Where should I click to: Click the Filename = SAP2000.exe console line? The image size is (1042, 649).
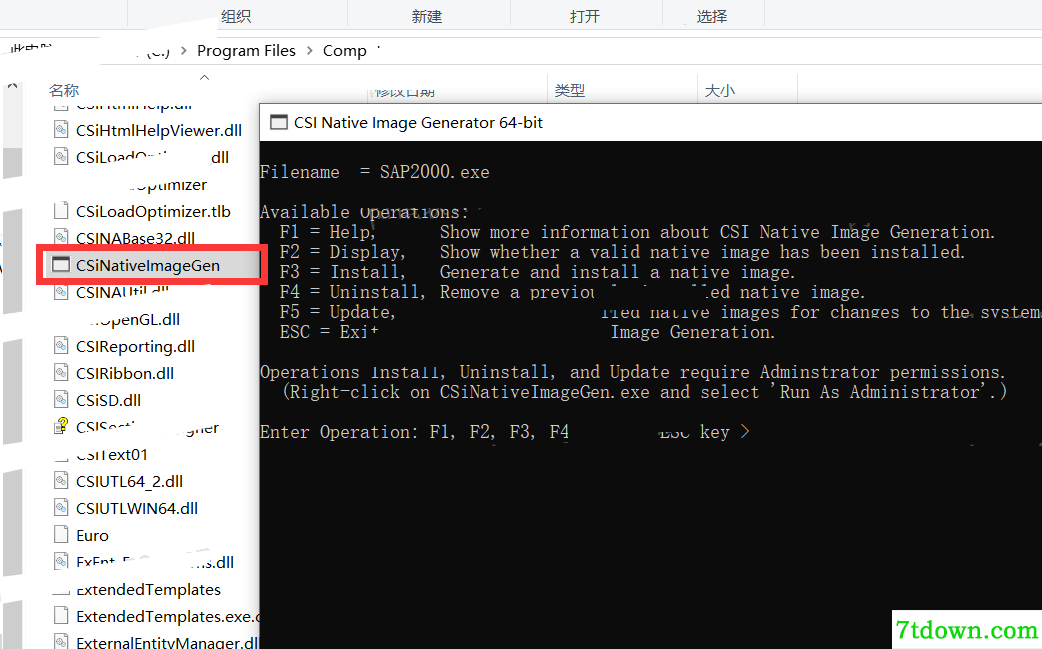[x=375, y=172]
